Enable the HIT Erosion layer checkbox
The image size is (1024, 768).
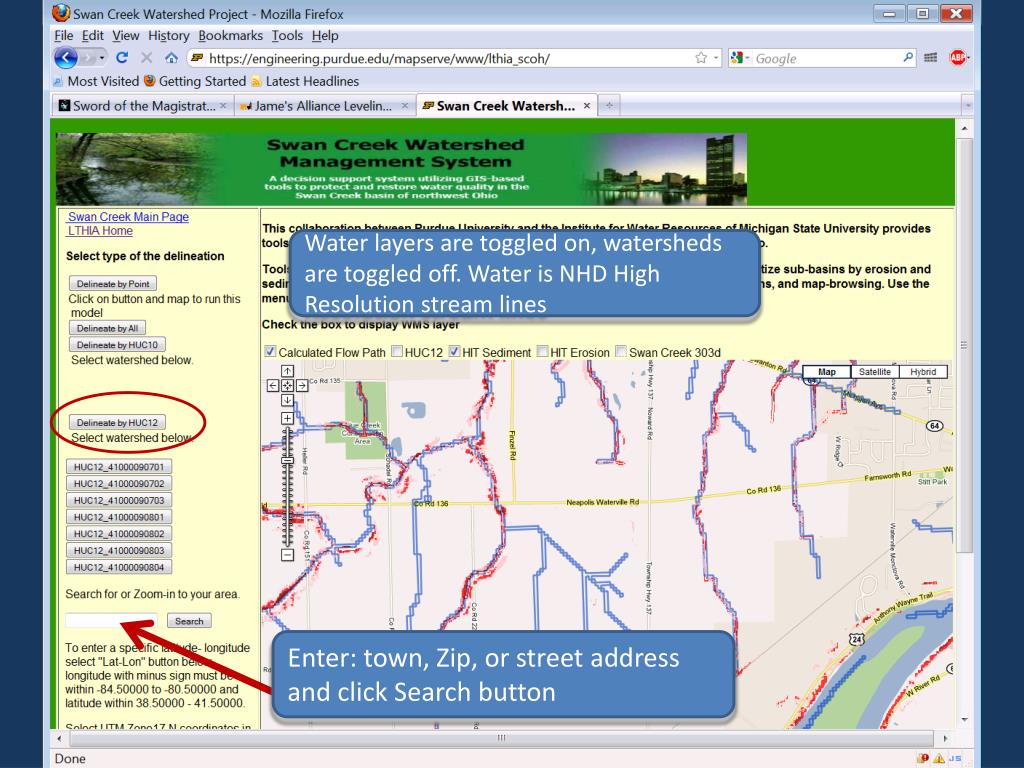pos(542,351)
